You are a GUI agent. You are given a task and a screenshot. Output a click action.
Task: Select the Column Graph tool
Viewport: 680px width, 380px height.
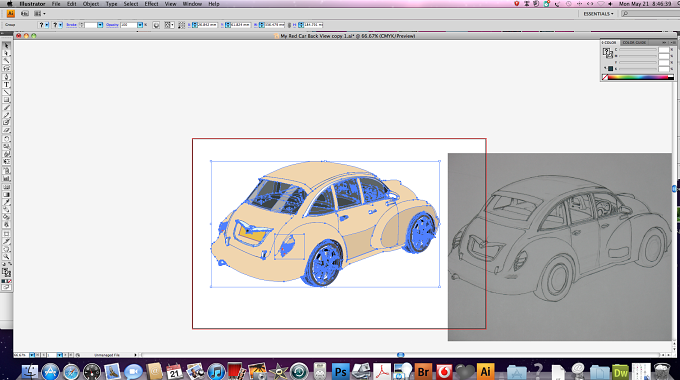click(x=6, y=178)
